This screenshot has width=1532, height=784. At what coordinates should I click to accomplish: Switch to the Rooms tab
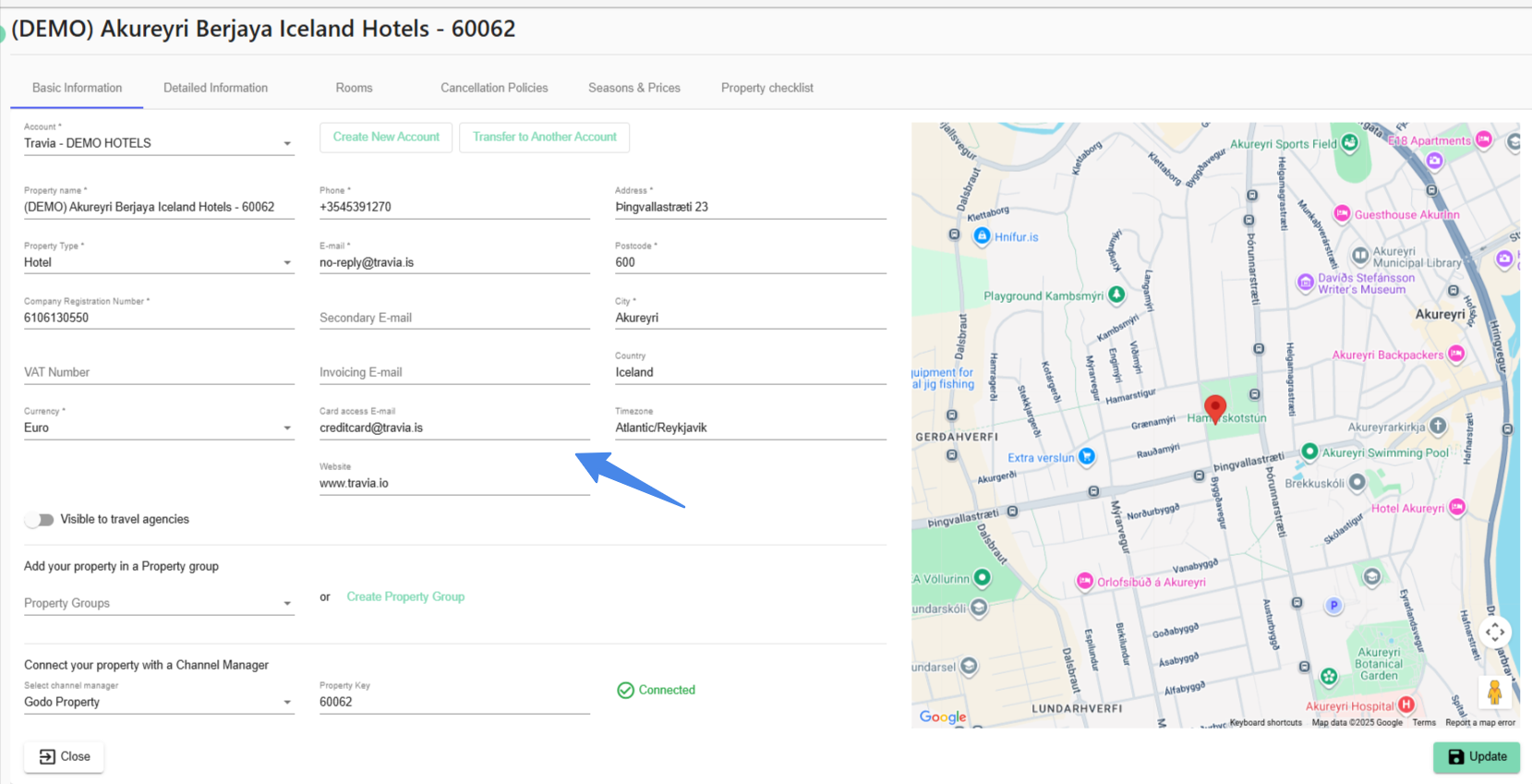tap(354, 88)
